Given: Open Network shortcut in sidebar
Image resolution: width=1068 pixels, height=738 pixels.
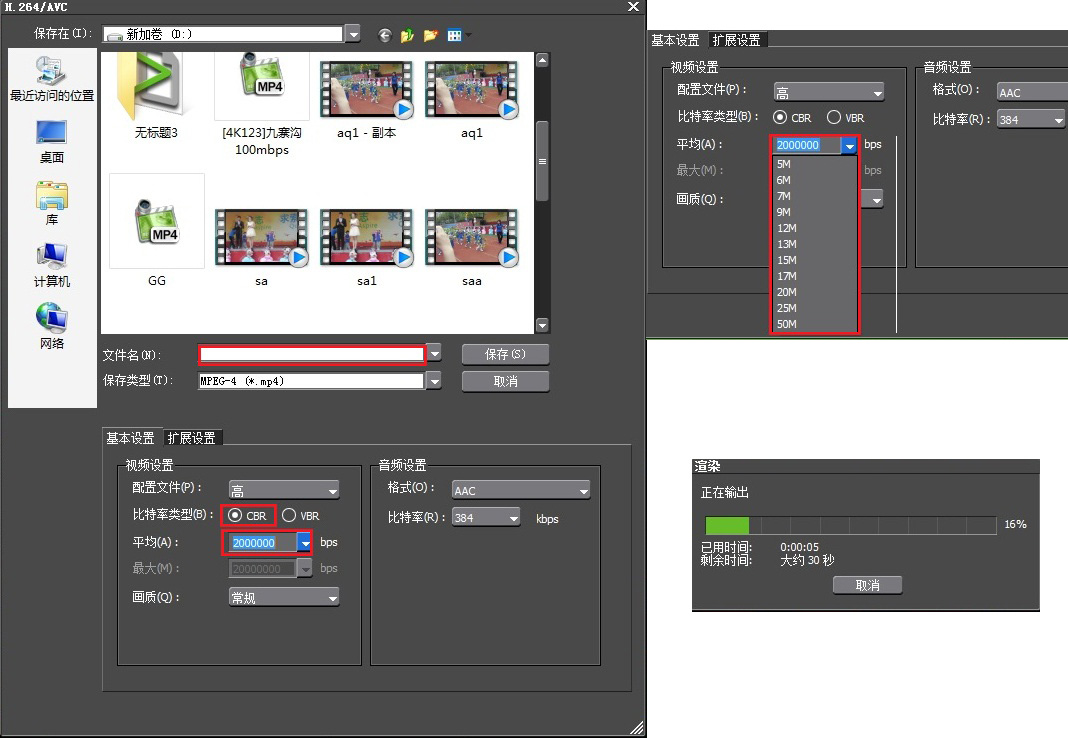Looking at the screenshot, I should (x=52, y=327).
